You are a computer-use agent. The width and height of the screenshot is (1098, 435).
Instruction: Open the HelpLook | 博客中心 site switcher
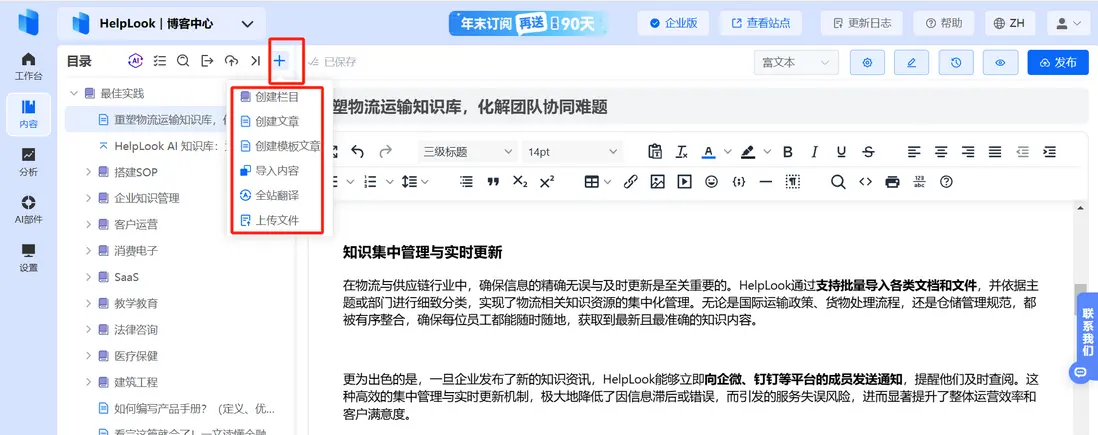click(162, 24)
